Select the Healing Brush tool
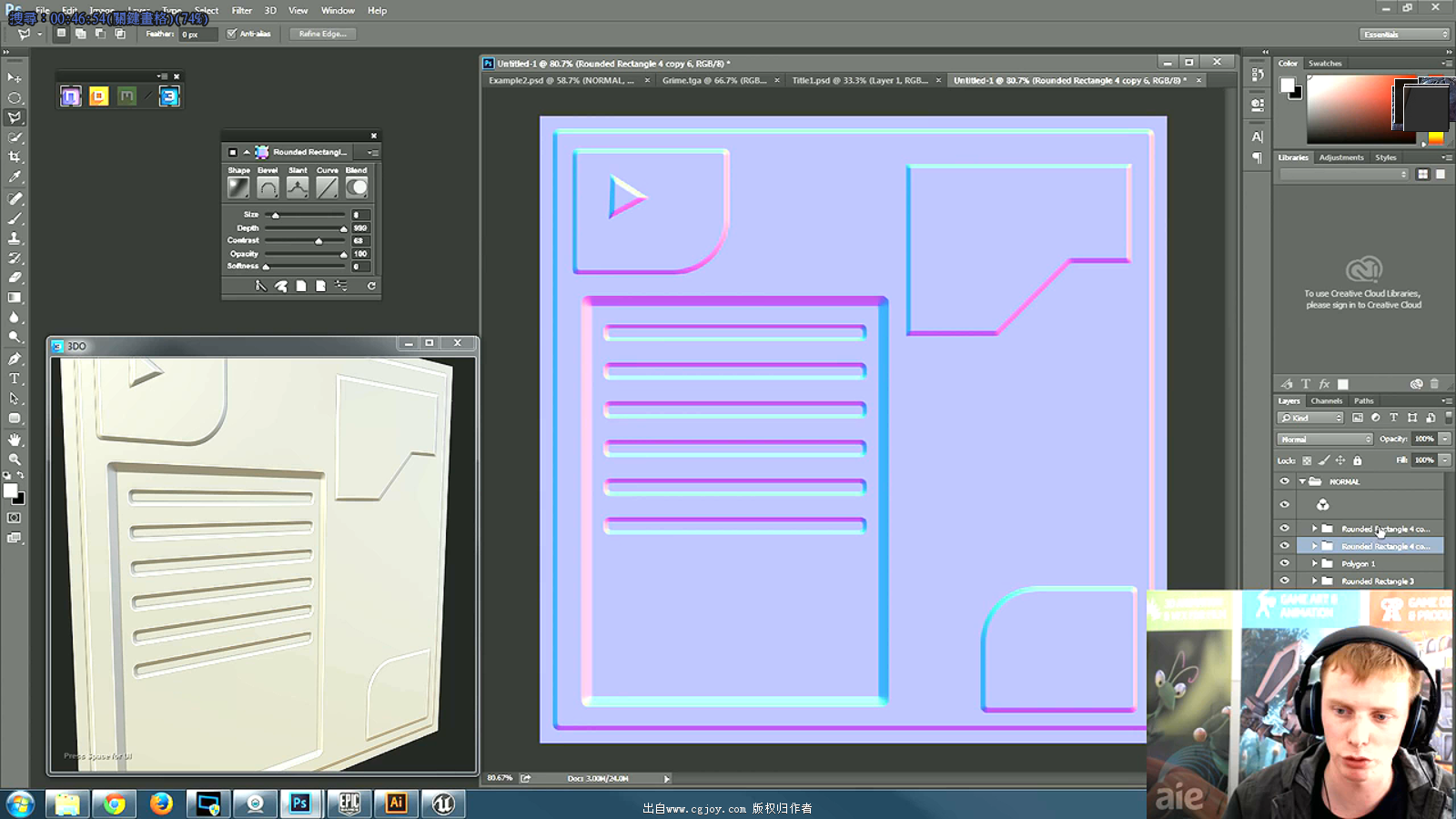The height and width of the screenshot is (819, 1456). coord(15,198)
